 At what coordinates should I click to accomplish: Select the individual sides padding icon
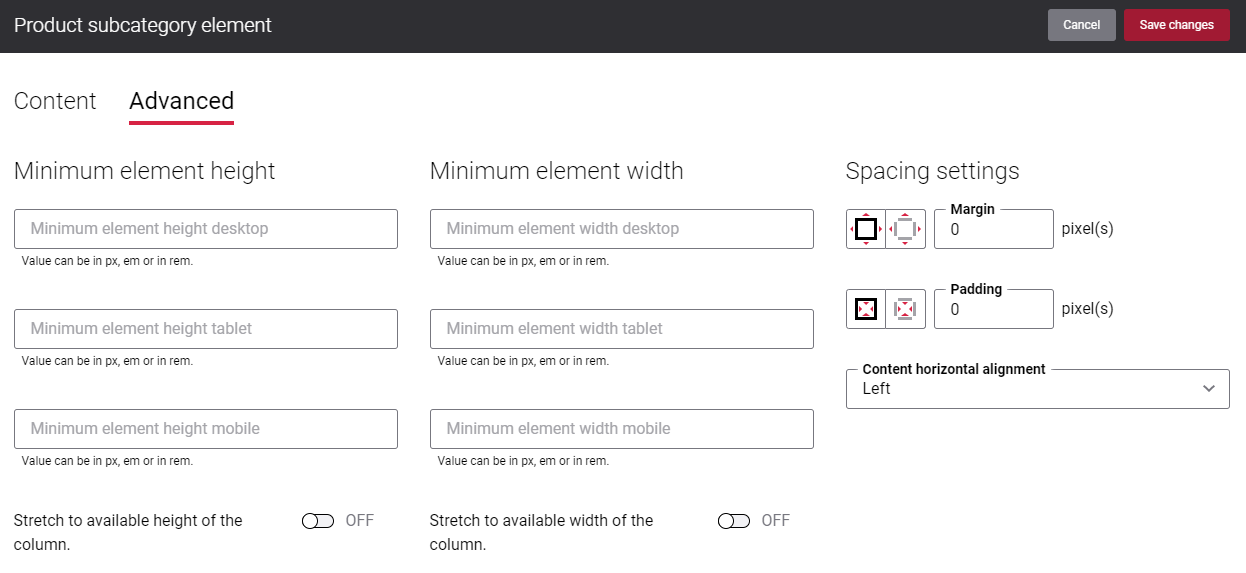point(906,309)
